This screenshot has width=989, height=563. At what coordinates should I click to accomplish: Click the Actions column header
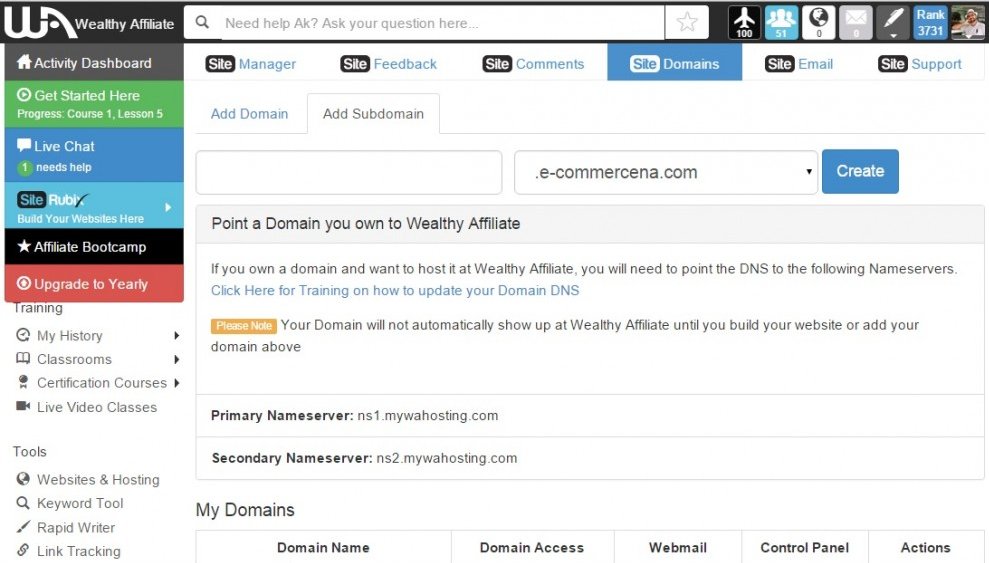point(925,547)
